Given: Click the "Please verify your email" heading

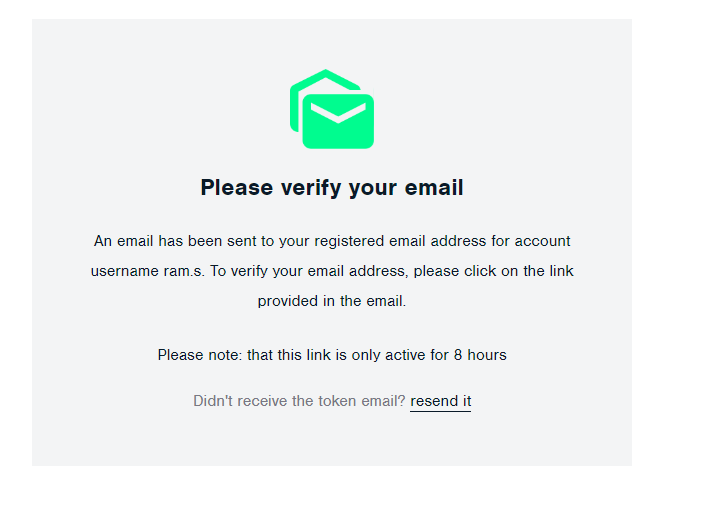Looking at the screenshot, I should click(x=332, y=188).
